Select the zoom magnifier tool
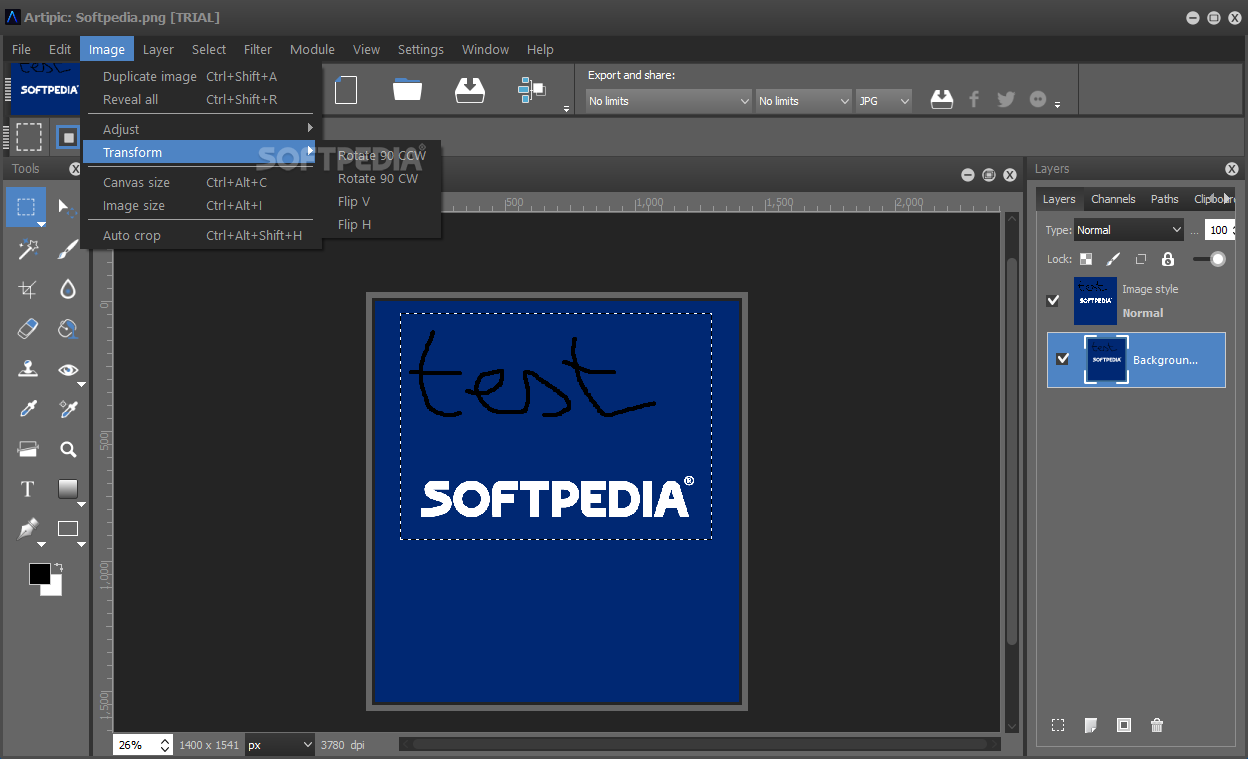1248x759 pixels. (x=68, y=449)
